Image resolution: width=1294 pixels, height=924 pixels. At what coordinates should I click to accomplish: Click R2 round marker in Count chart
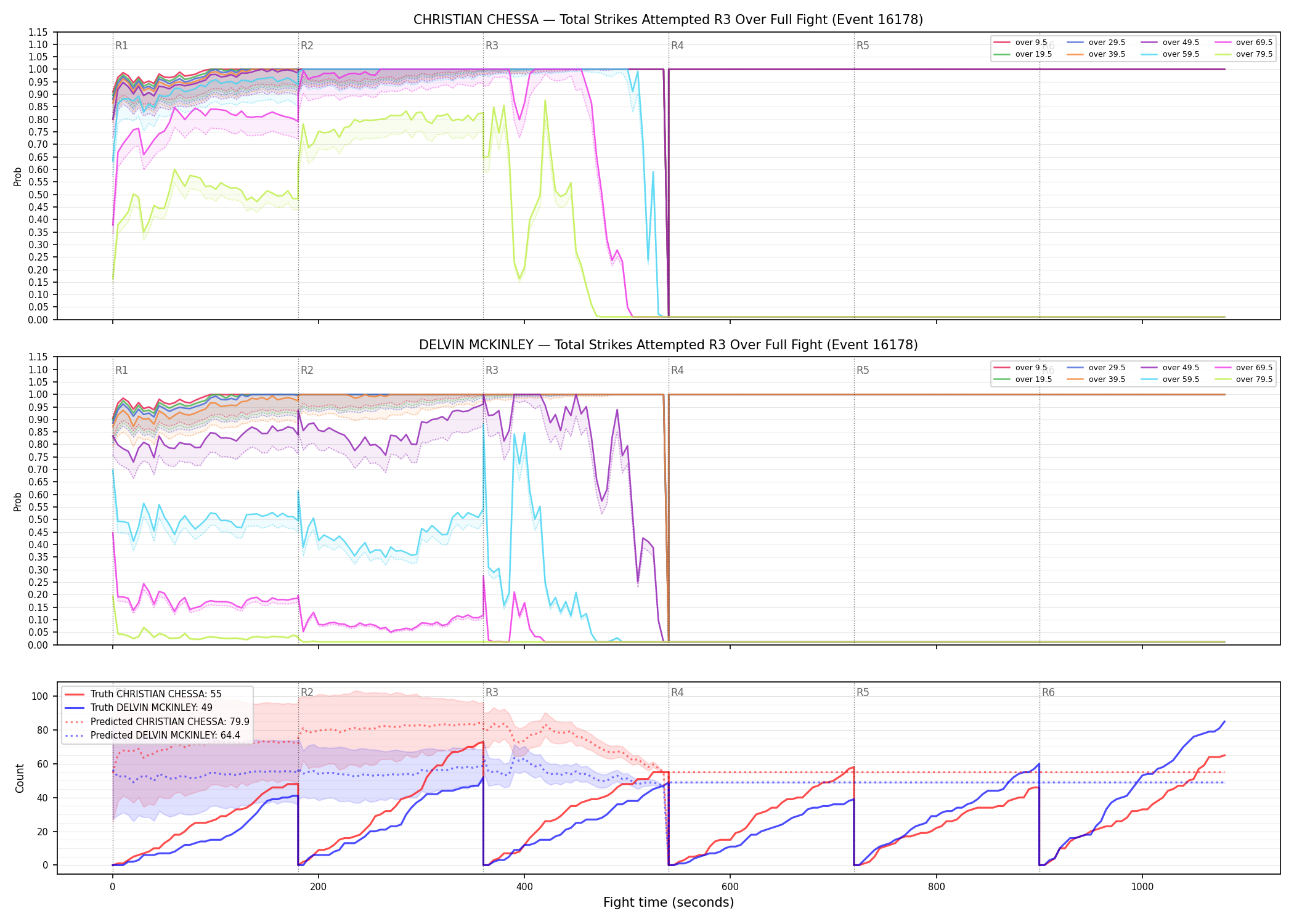[307, 692]
